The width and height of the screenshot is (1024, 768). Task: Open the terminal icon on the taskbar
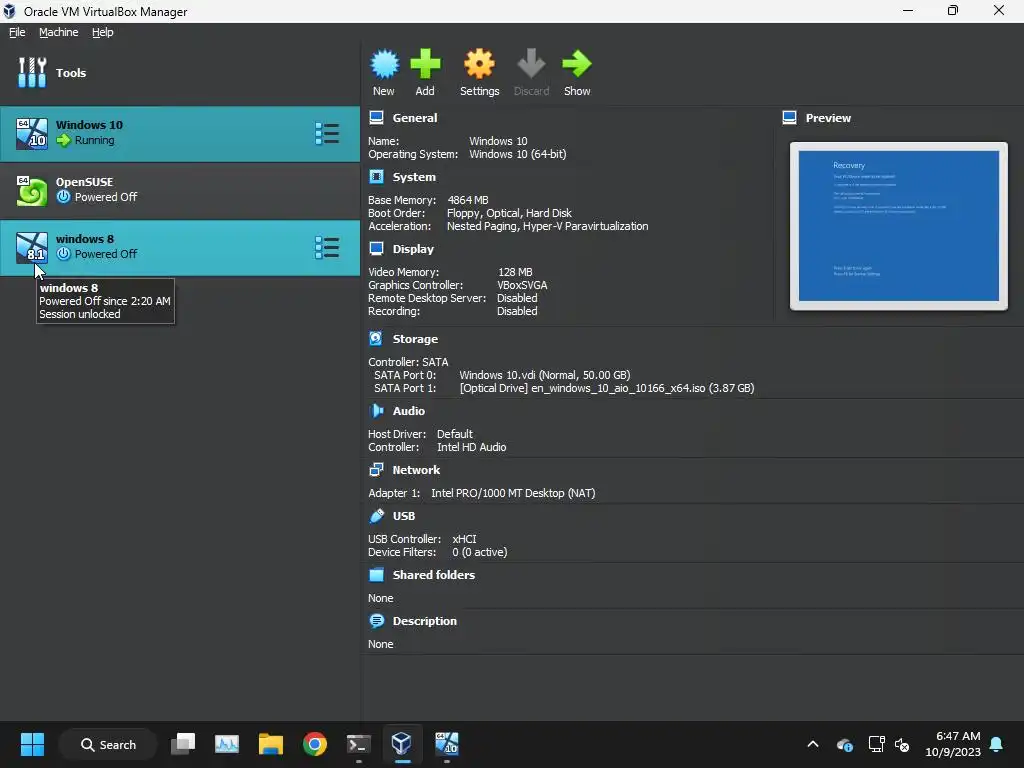(359, 744)
